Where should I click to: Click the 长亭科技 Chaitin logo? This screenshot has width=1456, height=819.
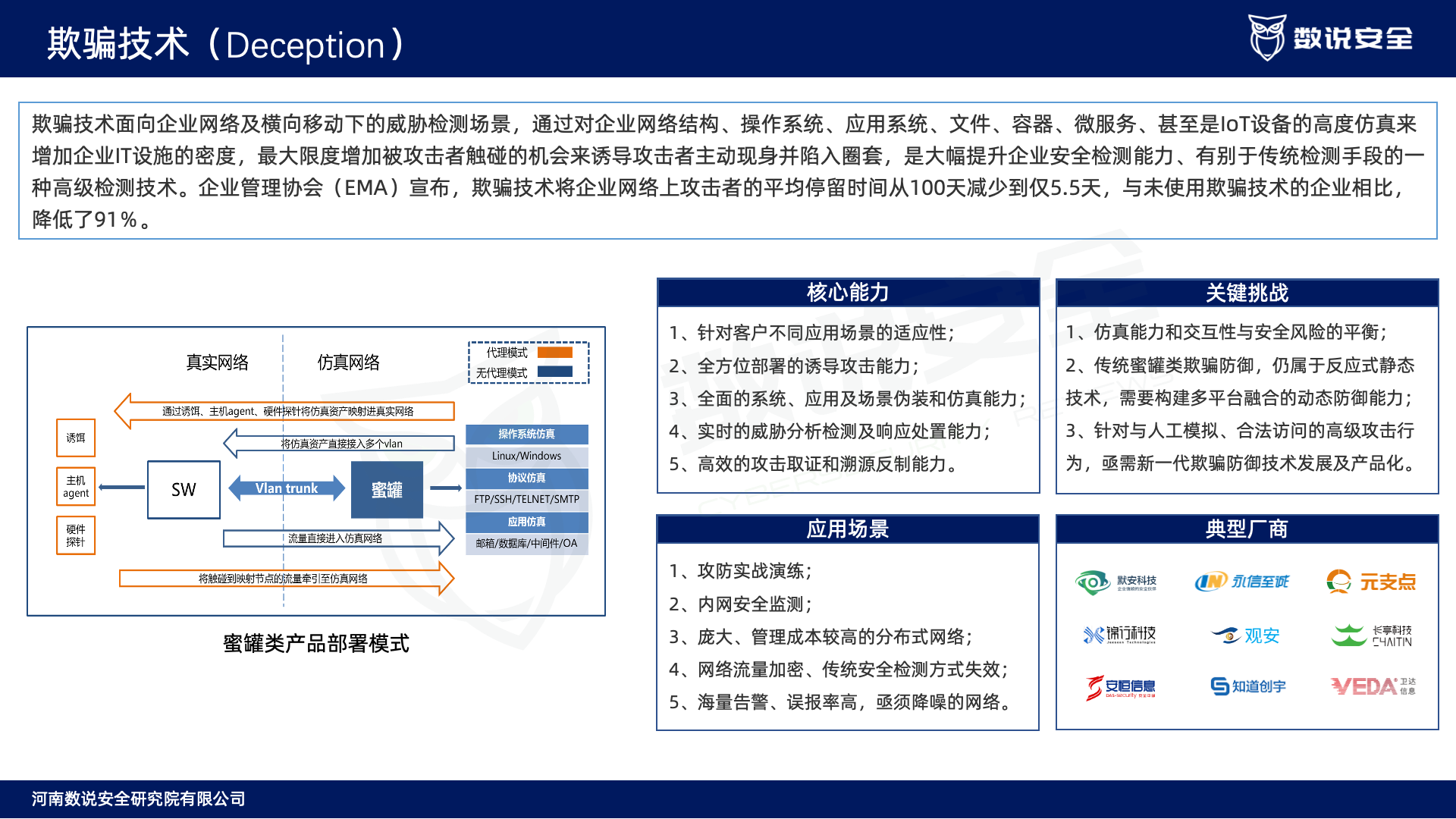[x=1371, y=635]
